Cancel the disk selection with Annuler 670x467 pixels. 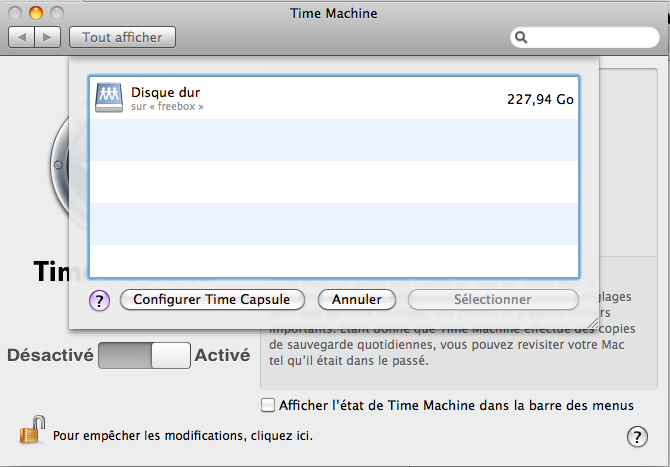point(357,299)
